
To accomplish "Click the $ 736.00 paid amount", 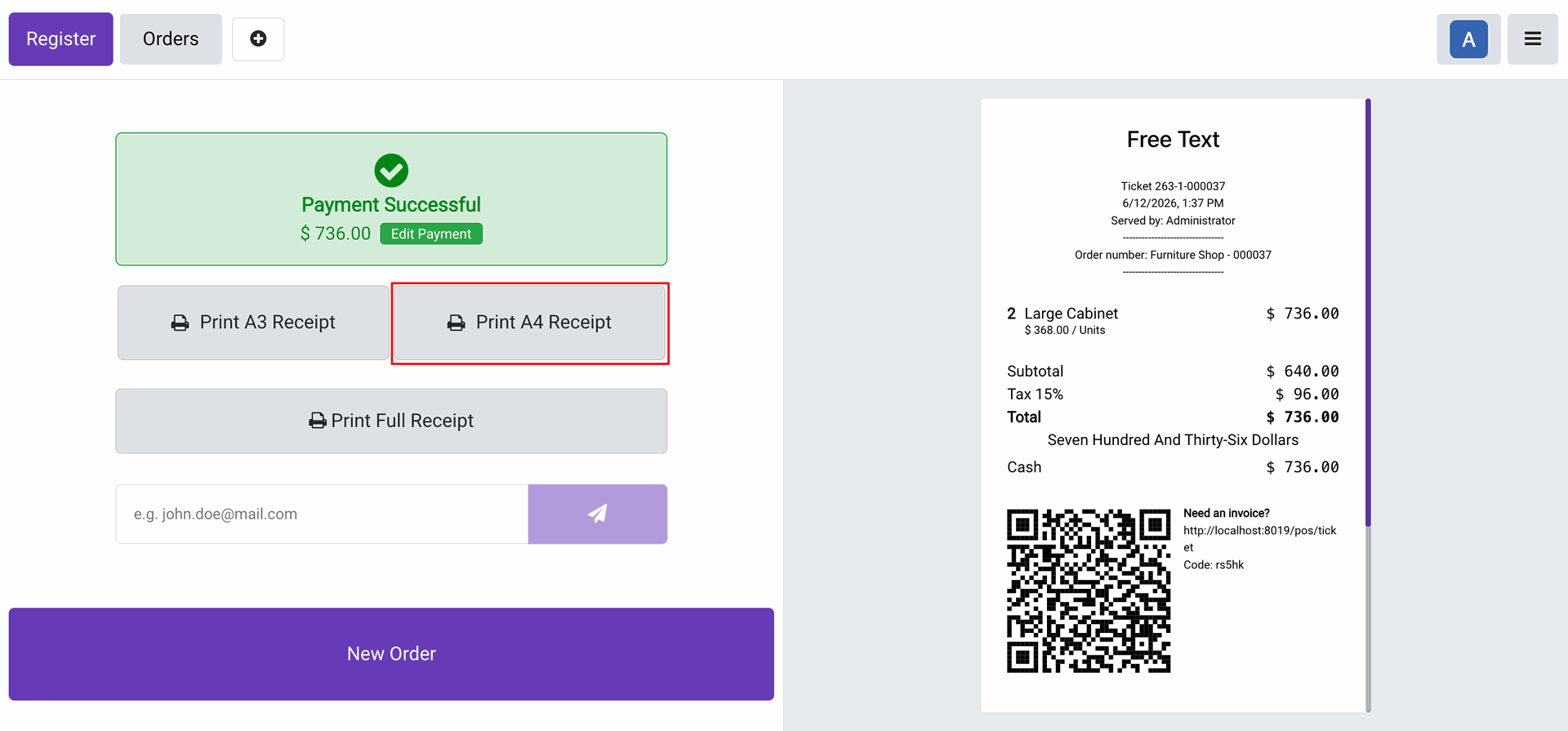I will [x=336, y=234].
